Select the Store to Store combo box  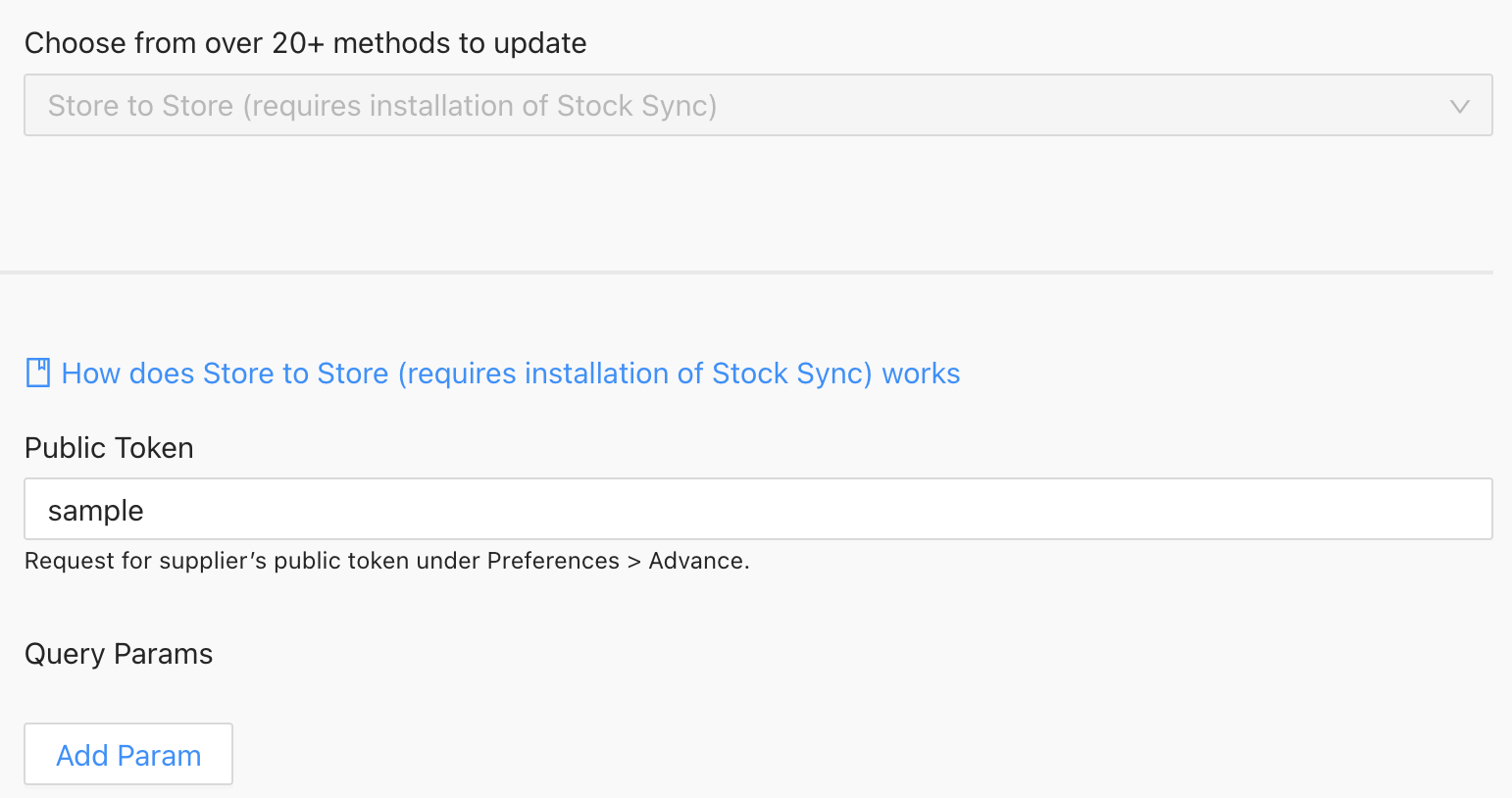tap(588, 106)
